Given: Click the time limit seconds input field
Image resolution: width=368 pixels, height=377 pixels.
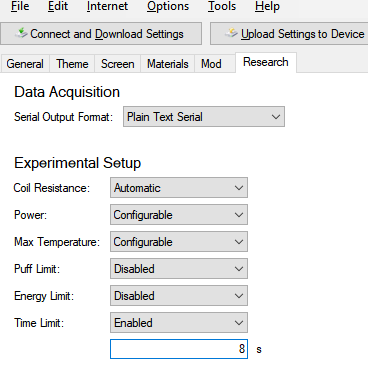Looking at the screenshot, I should pos(179,349).
